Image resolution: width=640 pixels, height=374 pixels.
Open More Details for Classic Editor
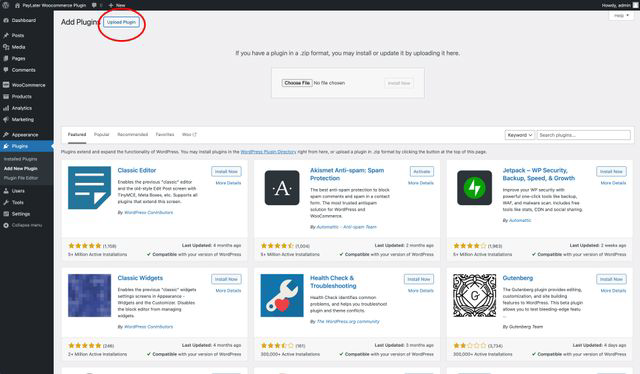228,183
